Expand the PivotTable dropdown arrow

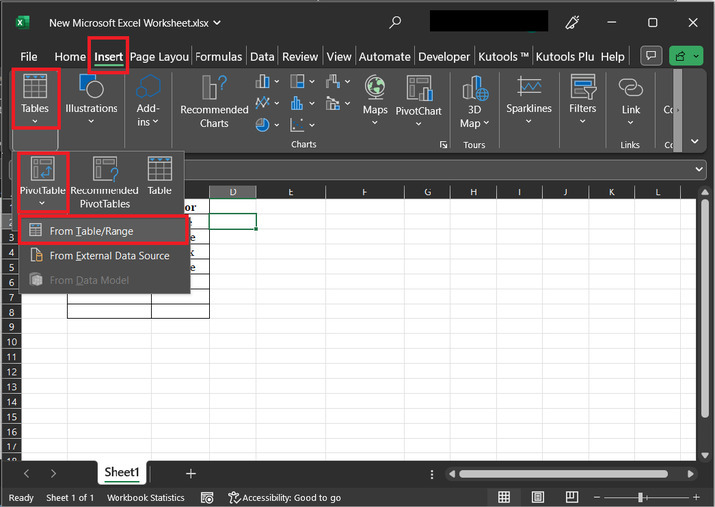[42, 203]
